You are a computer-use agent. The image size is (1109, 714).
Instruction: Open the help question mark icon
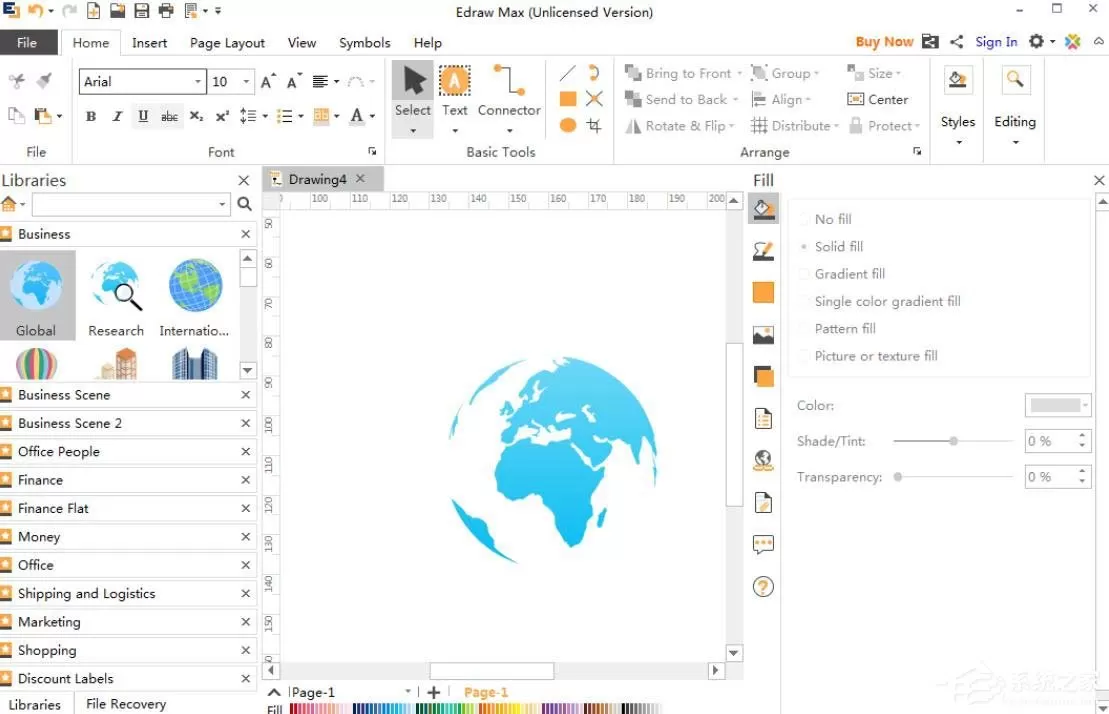click(x=763, y=586)
